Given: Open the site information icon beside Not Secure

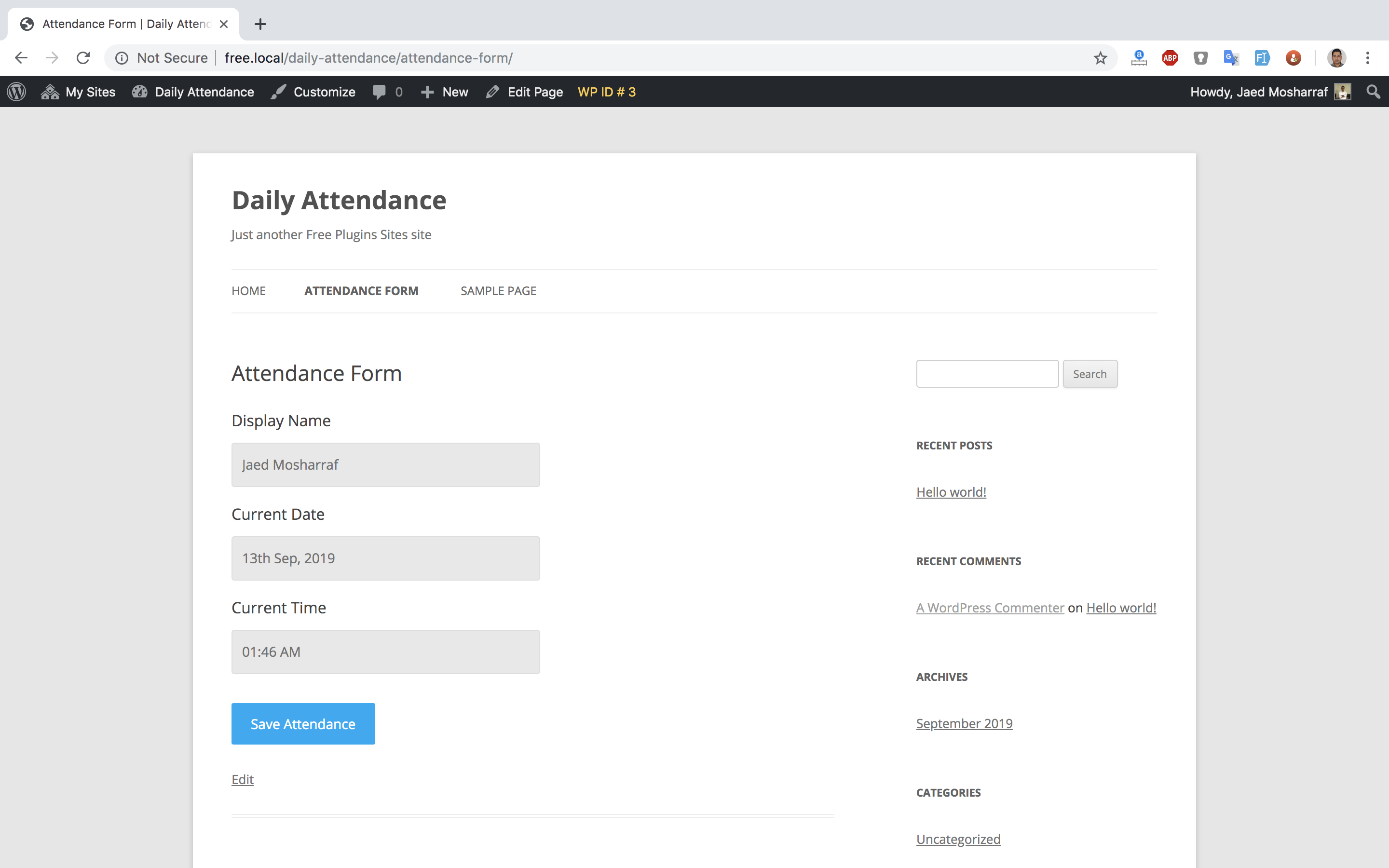Looking at the screenshot, I should (122, 58).
